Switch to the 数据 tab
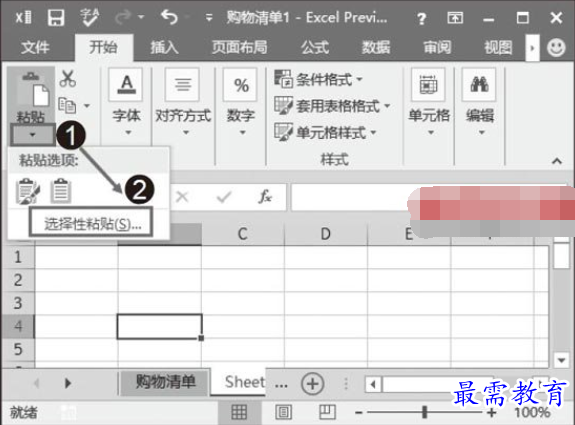The image size is (575, 425). pyautogui.click(x=376, y=47)
